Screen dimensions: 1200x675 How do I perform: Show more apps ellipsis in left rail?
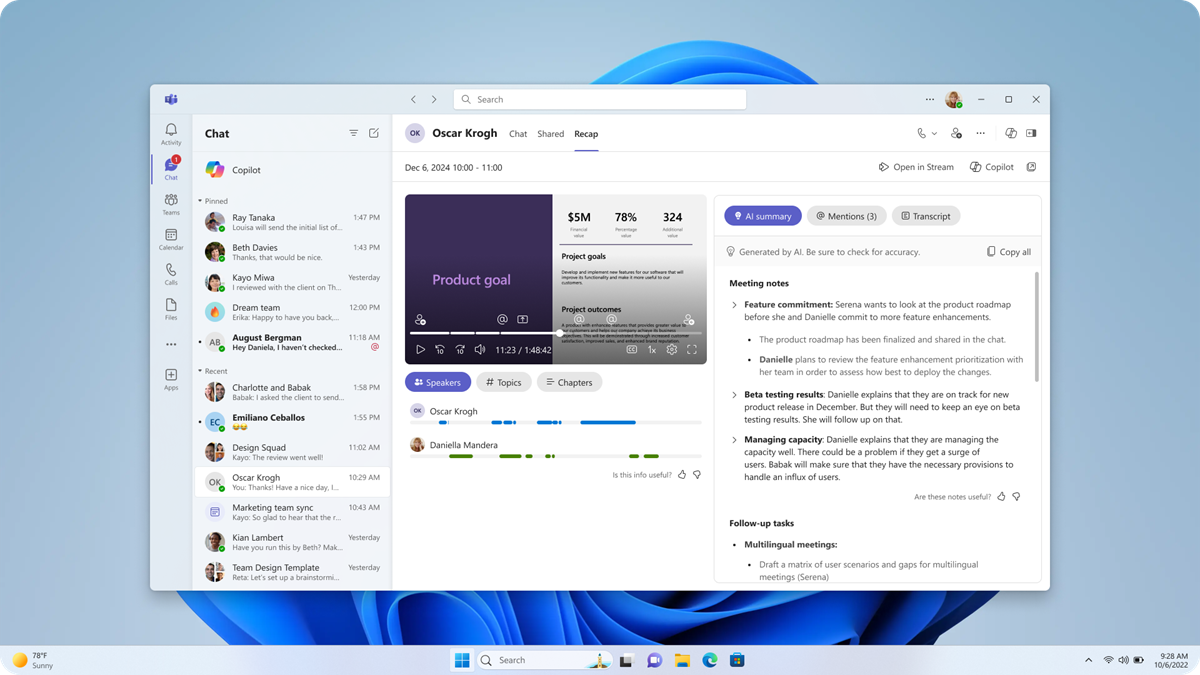(171, 344)
